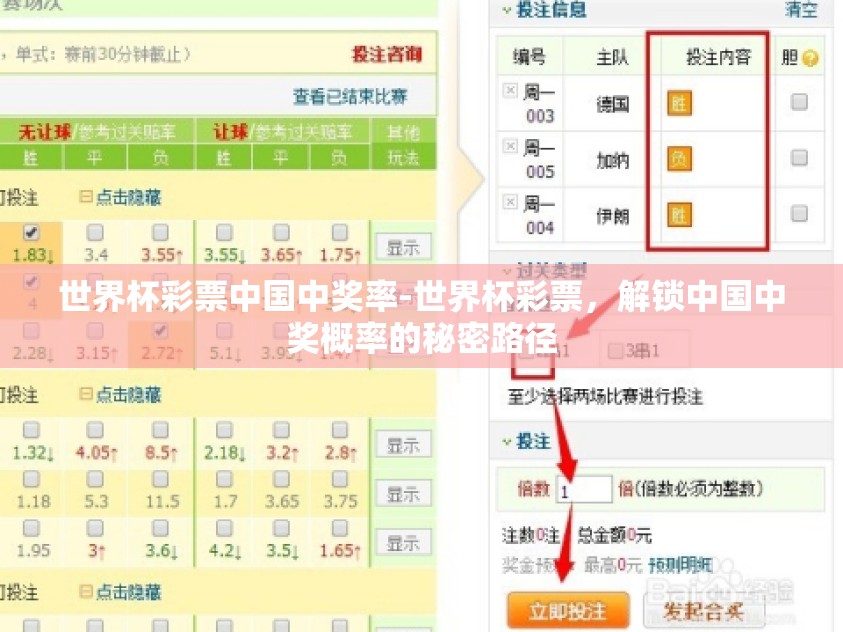Tick the checkbox for odds 2.18
This screenshot has height=632, width=843.
(x=224, y=430)
